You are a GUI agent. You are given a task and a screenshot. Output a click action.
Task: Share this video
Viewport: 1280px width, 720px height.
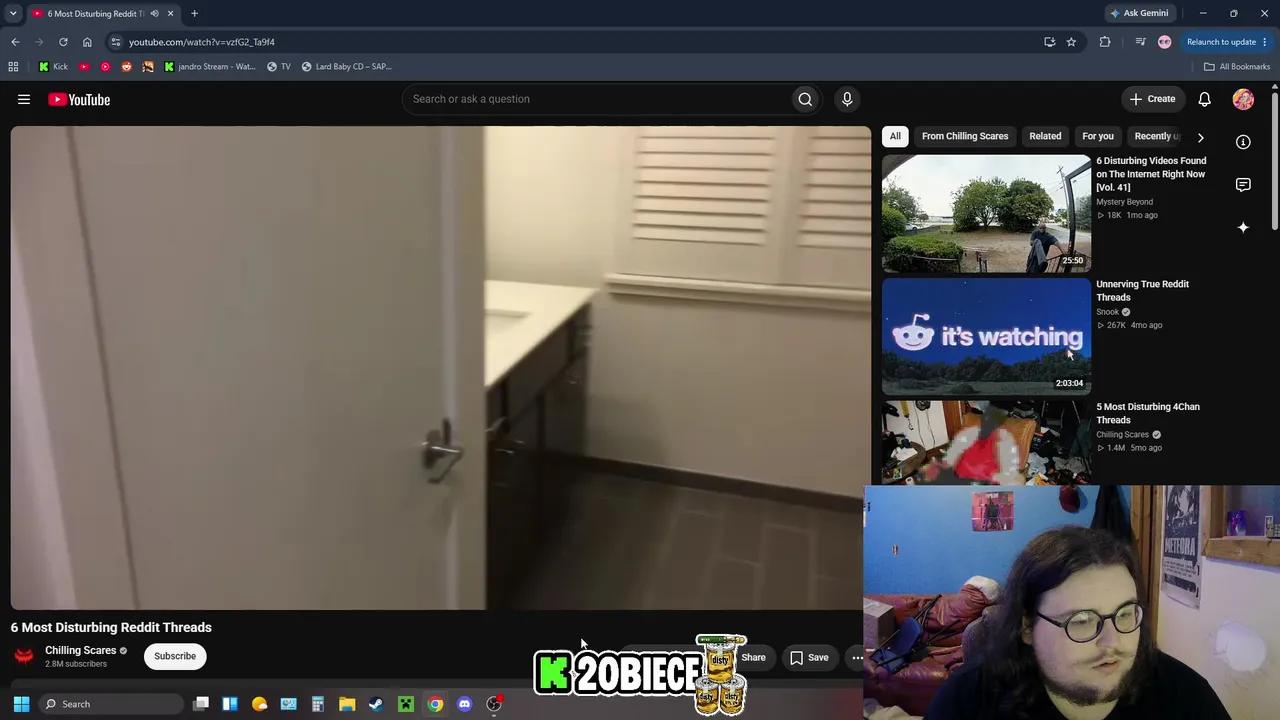(x=753, y=658)
